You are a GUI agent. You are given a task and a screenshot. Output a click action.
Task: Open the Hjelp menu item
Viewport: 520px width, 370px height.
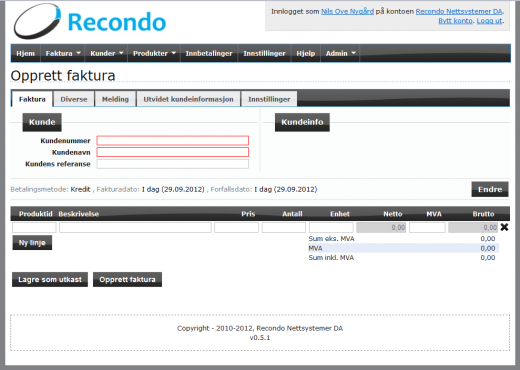[306, 53]
